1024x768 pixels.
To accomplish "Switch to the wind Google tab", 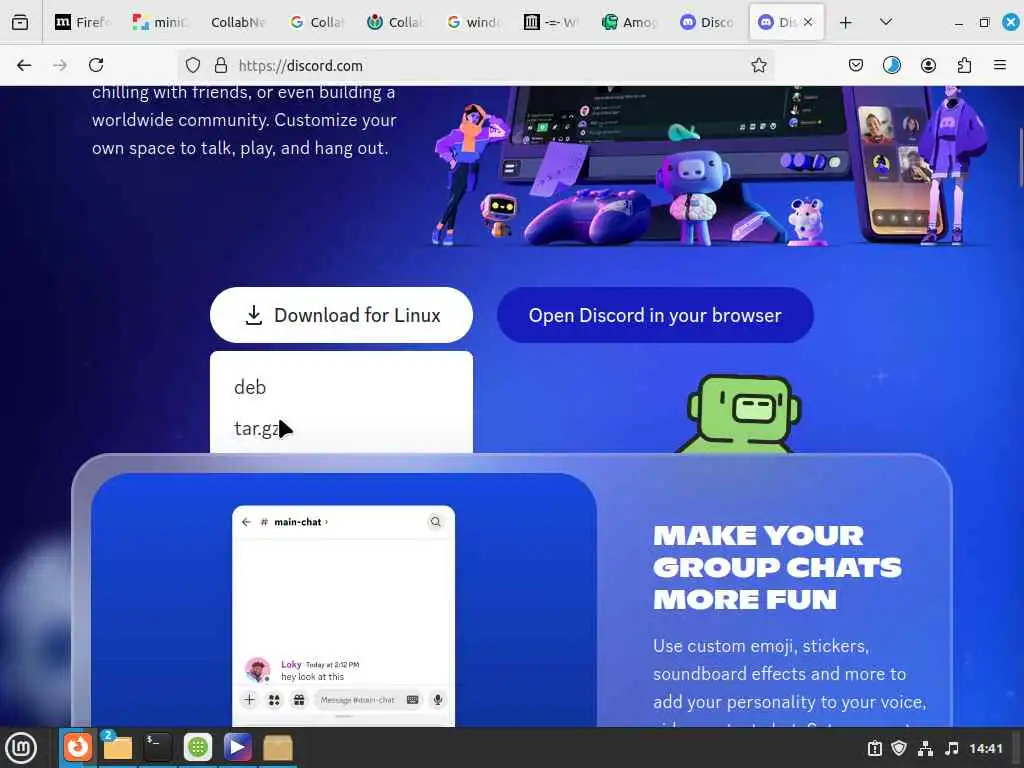I will pyautogui.click(x=473, y=23).
